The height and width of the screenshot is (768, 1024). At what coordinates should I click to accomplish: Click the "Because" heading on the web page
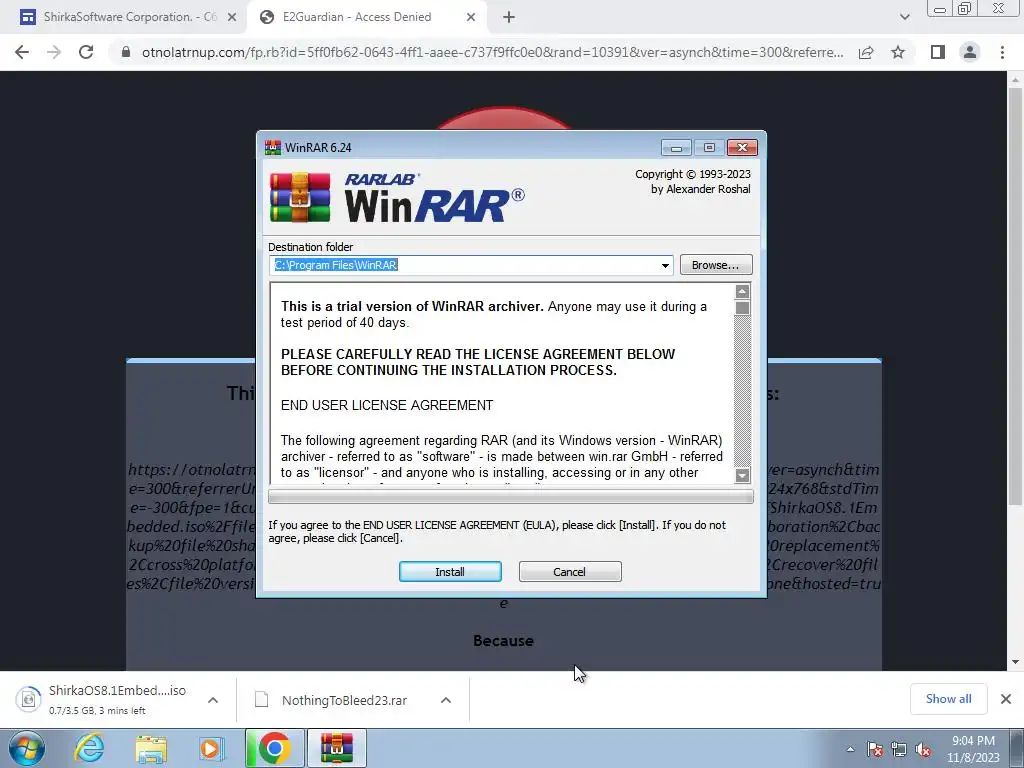pos(504,641)
